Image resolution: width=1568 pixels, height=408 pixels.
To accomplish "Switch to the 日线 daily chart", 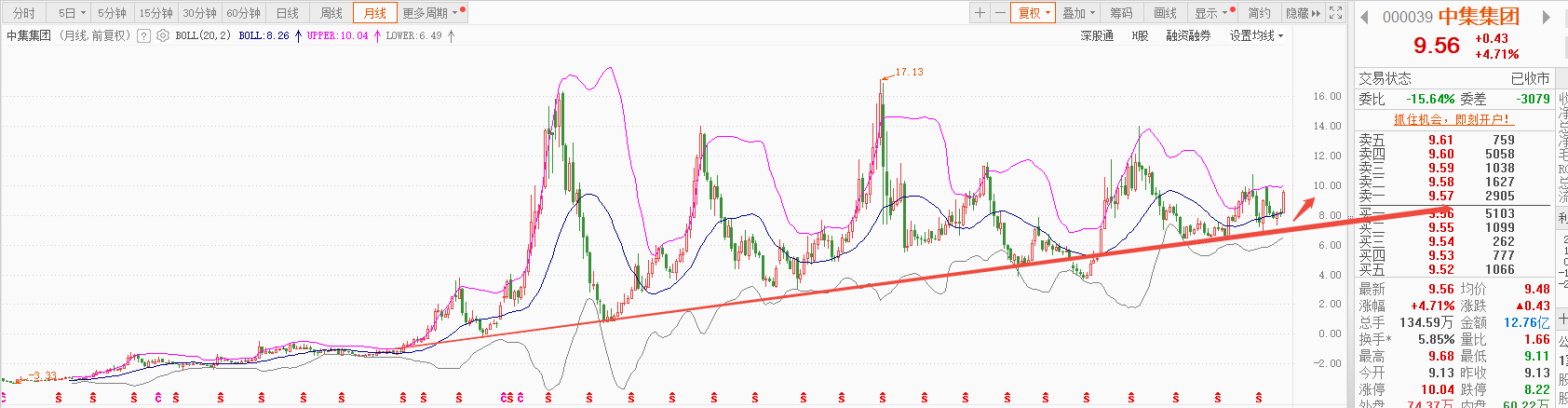I will [x=288, y=13].
